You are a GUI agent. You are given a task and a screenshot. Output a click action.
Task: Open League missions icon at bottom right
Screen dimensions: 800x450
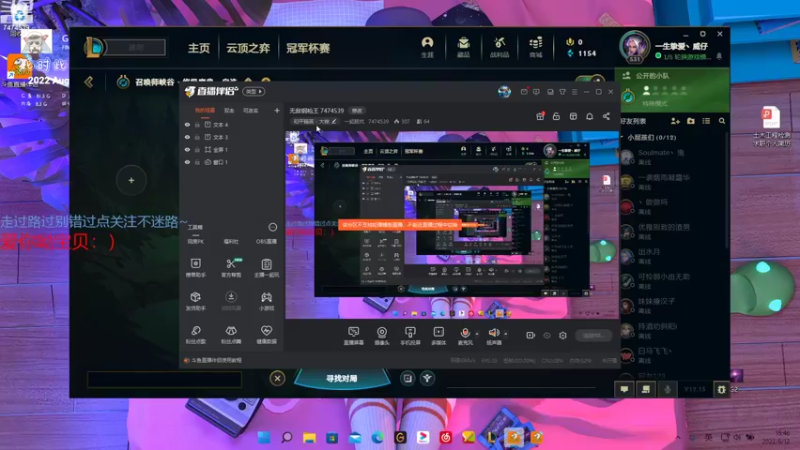pyautogui.click(x=645, y=389)
